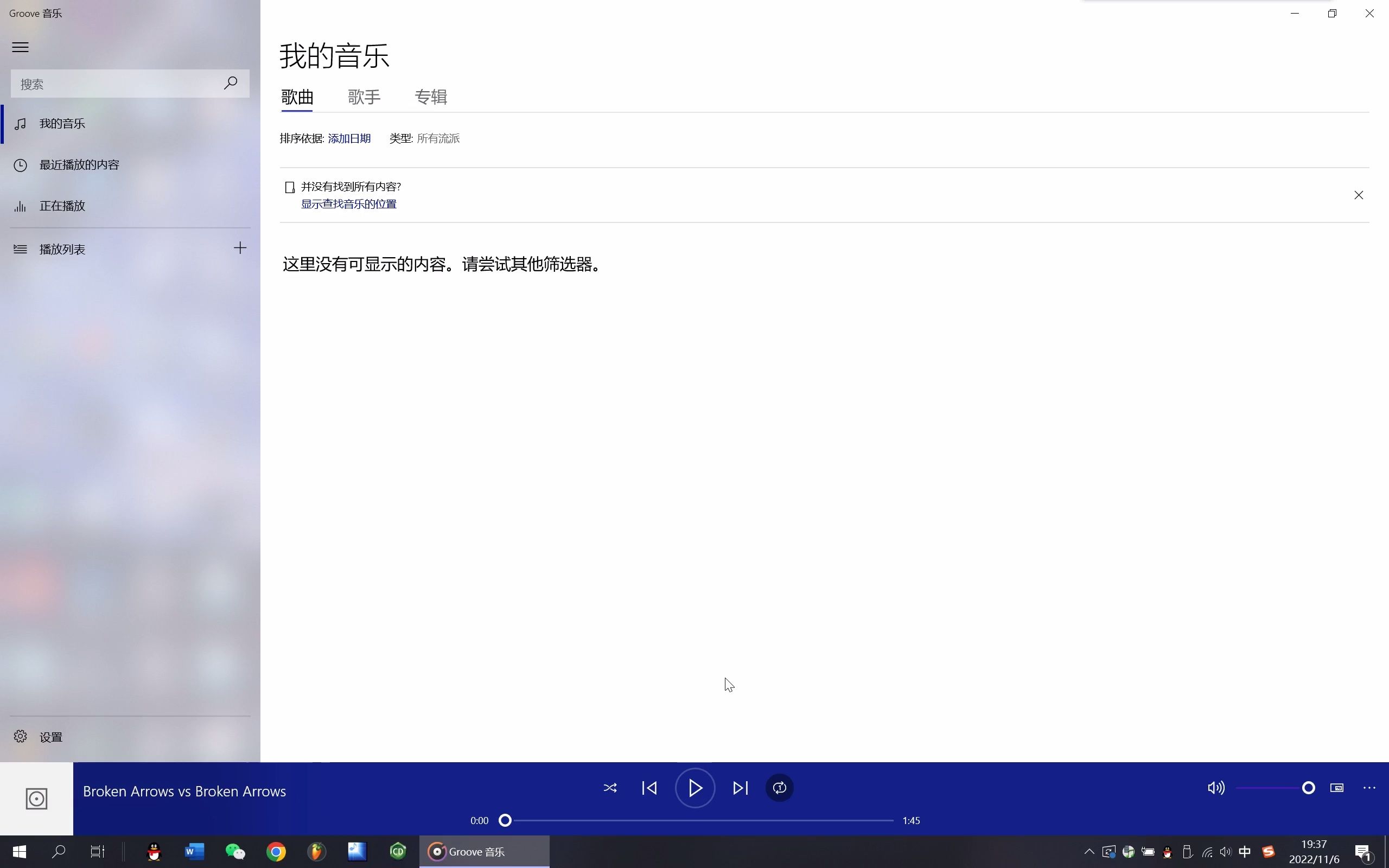Toggle repeat mode
This screenshot has height=868, width=1389.
780,788
